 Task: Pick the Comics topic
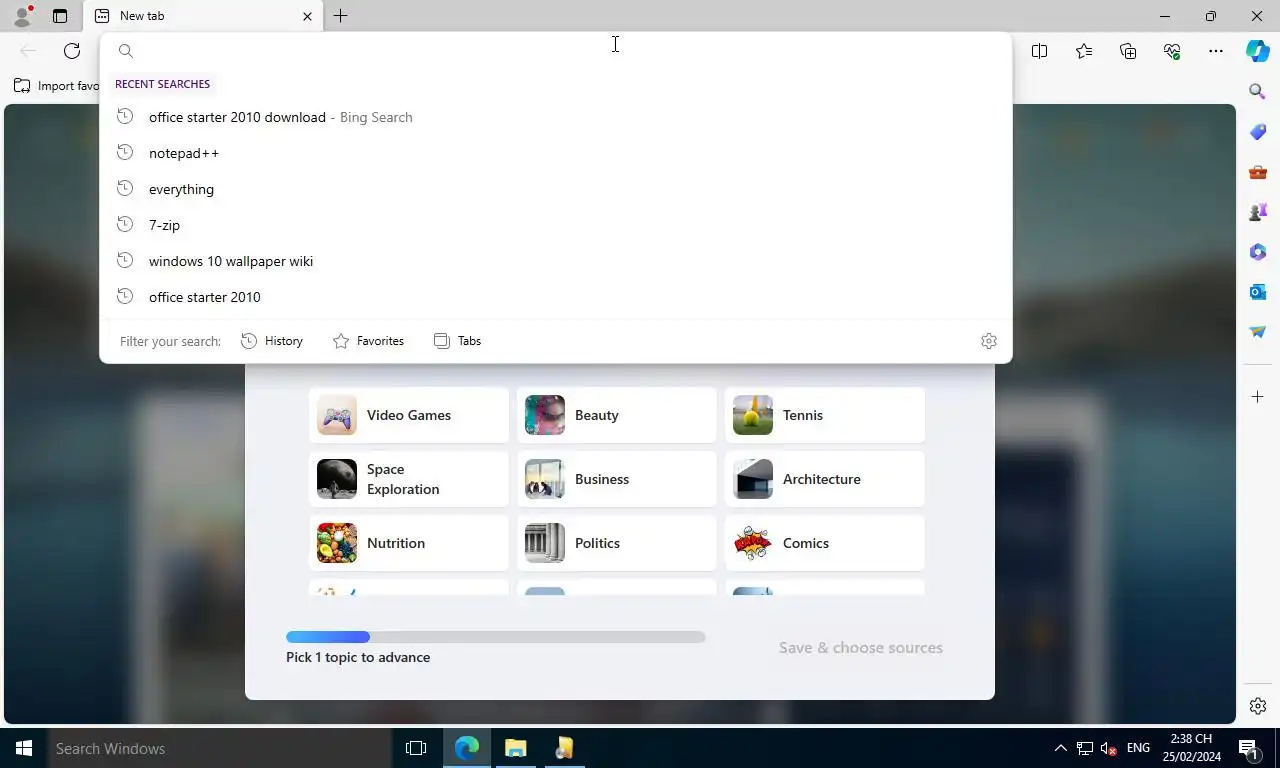pyautogui.click(x=825, y=543)
